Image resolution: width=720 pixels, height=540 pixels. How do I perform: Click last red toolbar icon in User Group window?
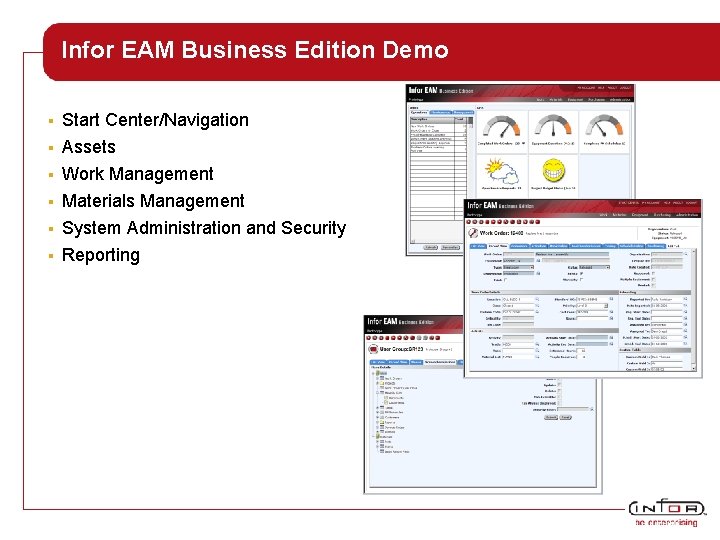tap(438, 338)
